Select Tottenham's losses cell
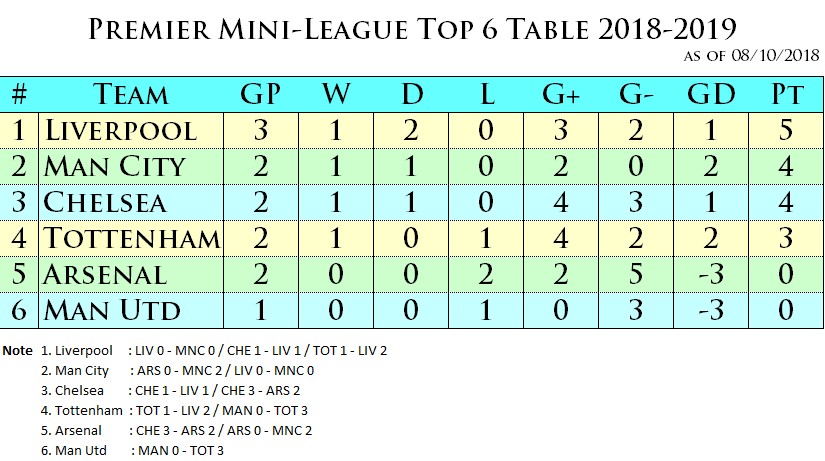825x461 pixels. click(486, 238)
